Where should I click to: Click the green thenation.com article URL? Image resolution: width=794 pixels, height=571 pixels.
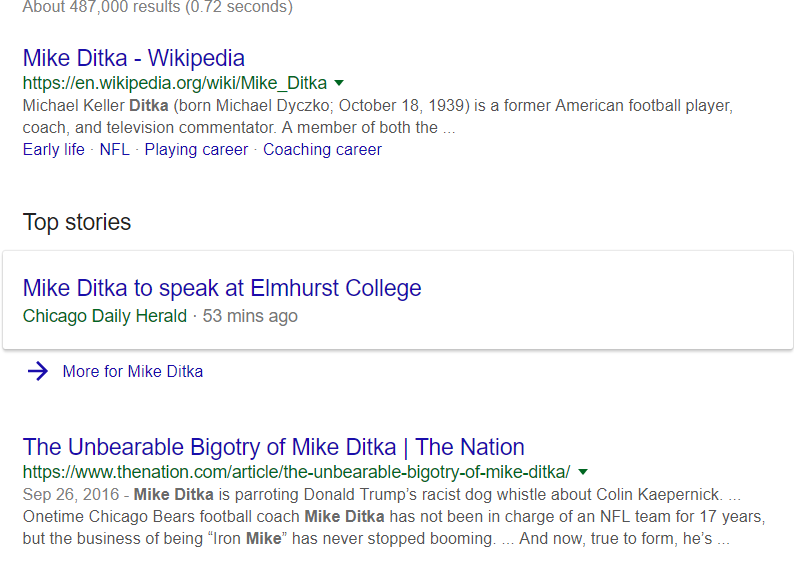point(296,472)
